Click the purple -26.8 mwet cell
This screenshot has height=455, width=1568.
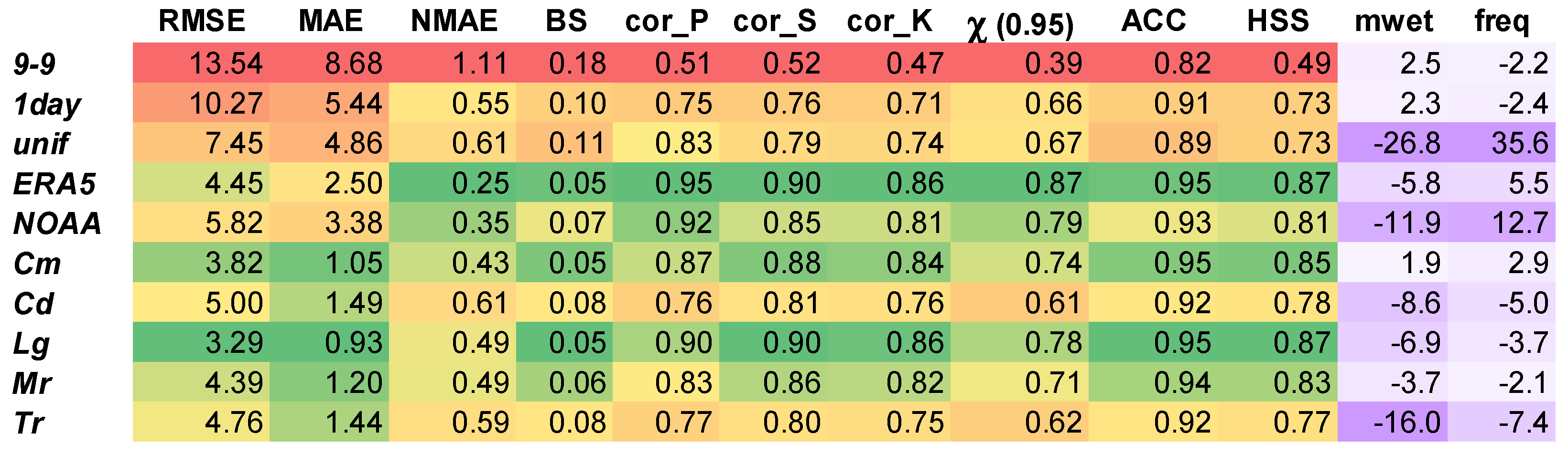[1406, 144]
